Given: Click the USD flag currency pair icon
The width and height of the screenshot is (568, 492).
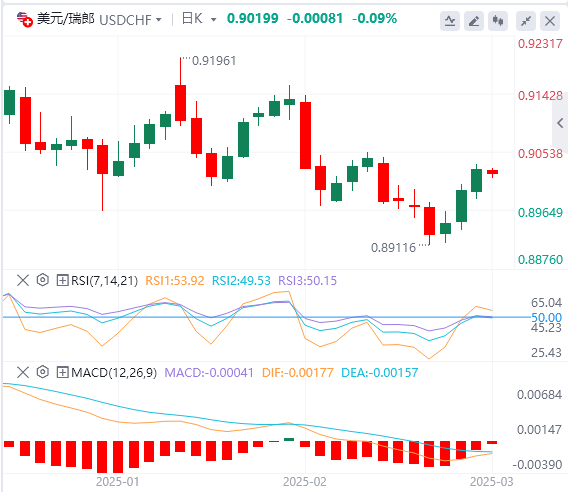Looking at the screenshot, I should [25, 20].
